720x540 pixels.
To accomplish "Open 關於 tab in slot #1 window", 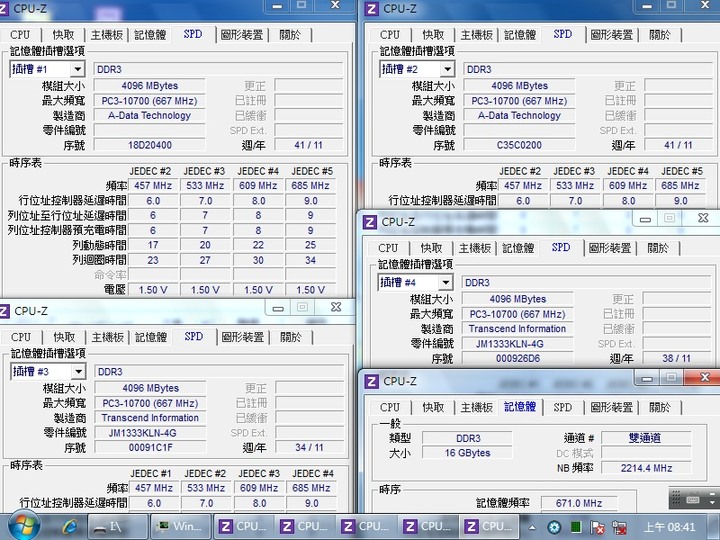I will (x=290, y=35).
